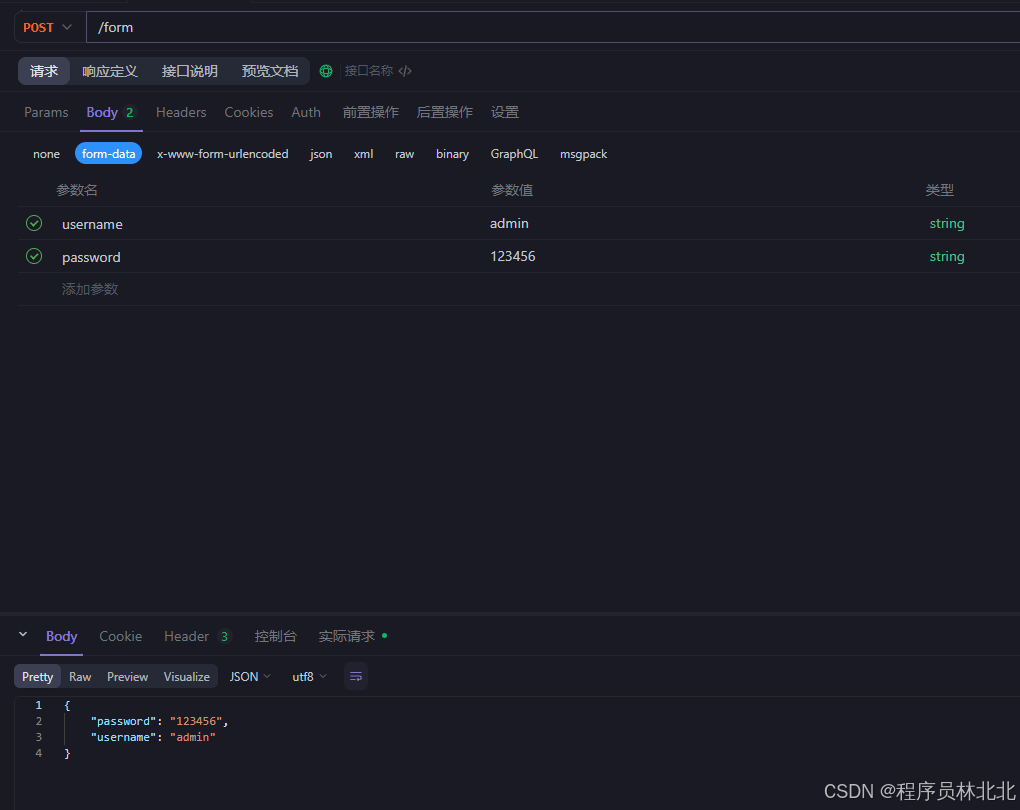Image resolution: width=1020 pixels, height=810 pixels.
Task: Click the password parameter name cell
Action: [91, 257]
